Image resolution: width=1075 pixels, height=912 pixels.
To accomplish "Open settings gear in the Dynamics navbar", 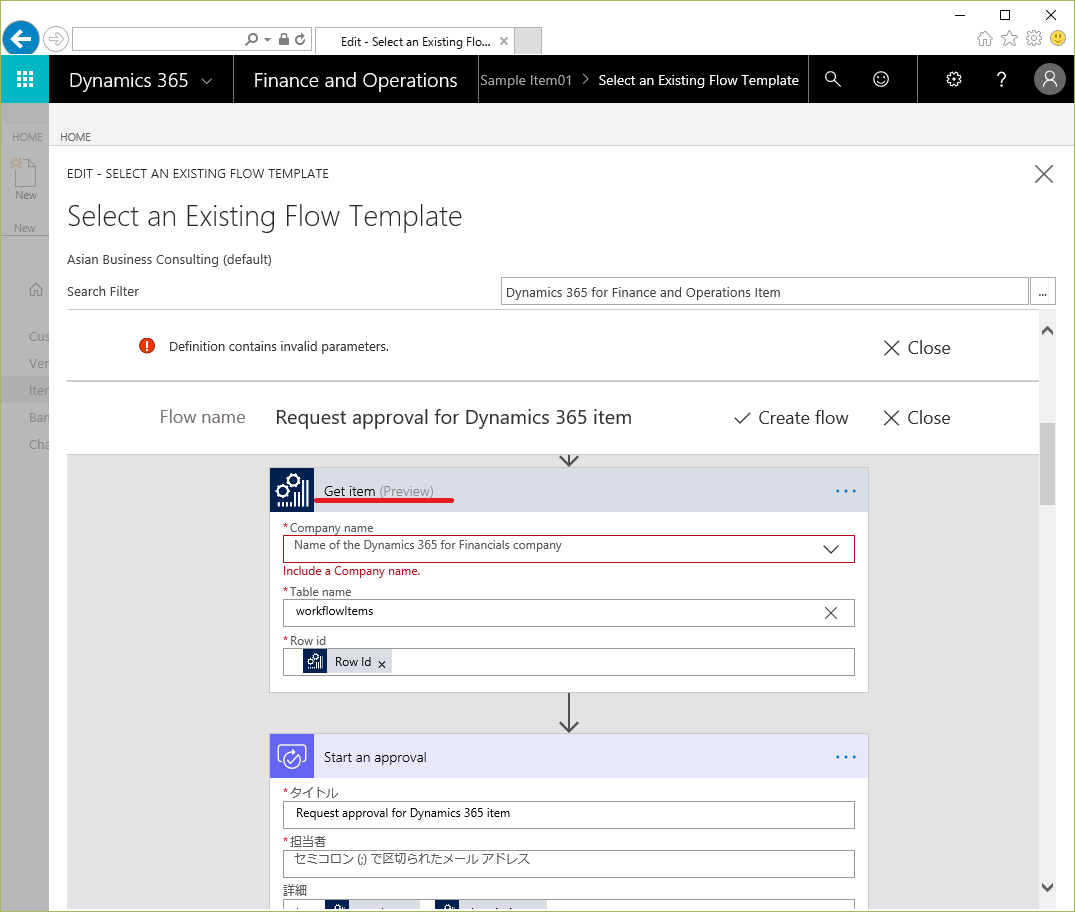I will coord(954,80).
